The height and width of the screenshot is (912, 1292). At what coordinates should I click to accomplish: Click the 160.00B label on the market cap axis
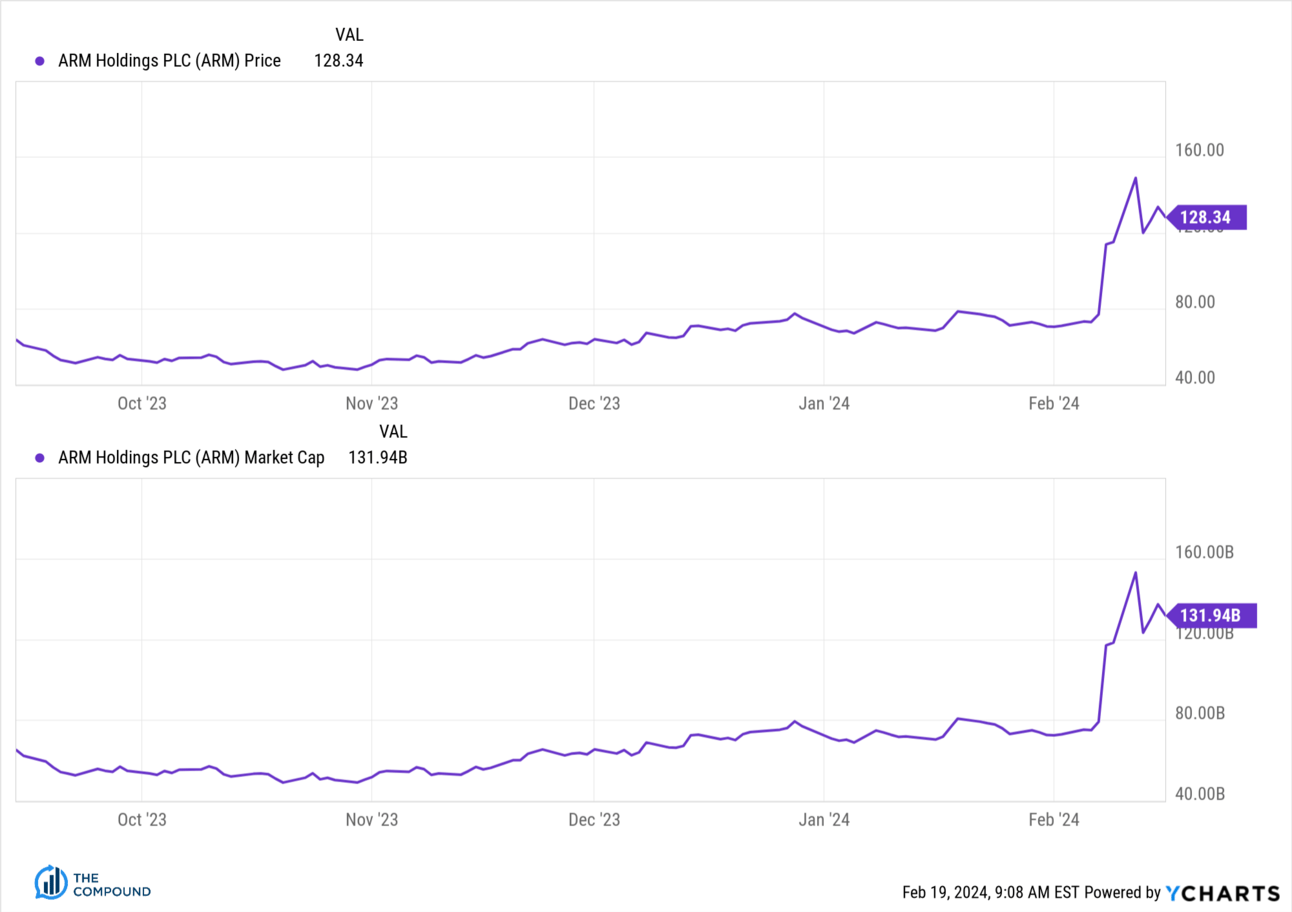tap(1205, 552)
